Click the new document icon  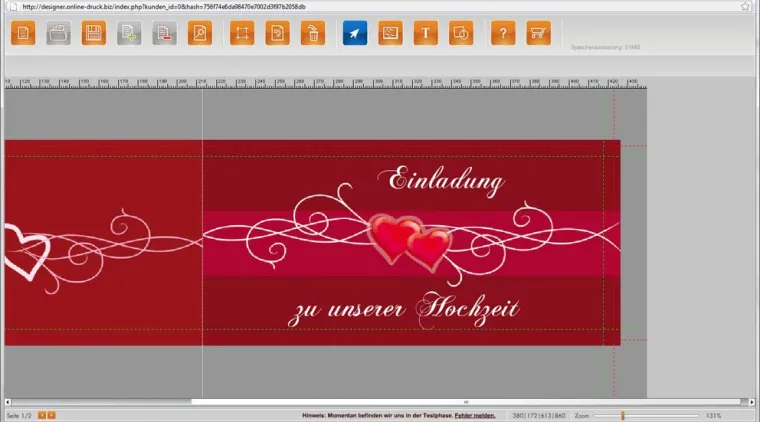(23, 33)
